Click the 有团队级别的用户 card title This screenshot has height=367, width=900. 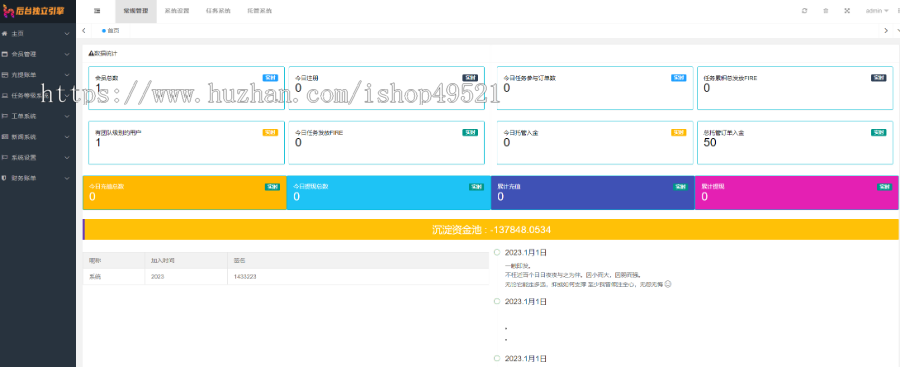tap(118, 133)
